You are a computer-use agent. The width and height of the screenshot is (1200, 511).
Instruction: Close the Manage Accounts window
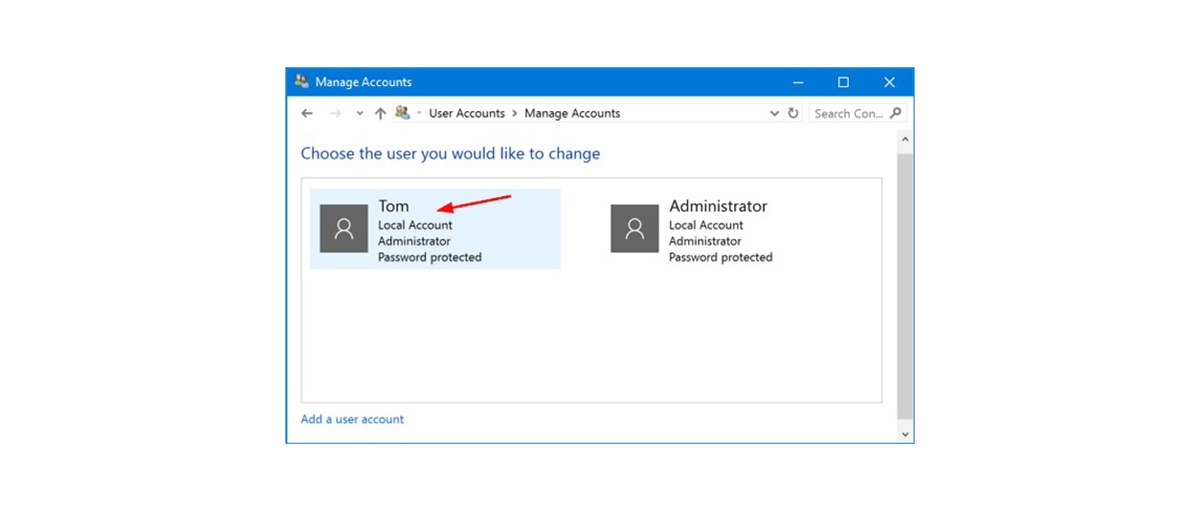click(x=889, y=82)
